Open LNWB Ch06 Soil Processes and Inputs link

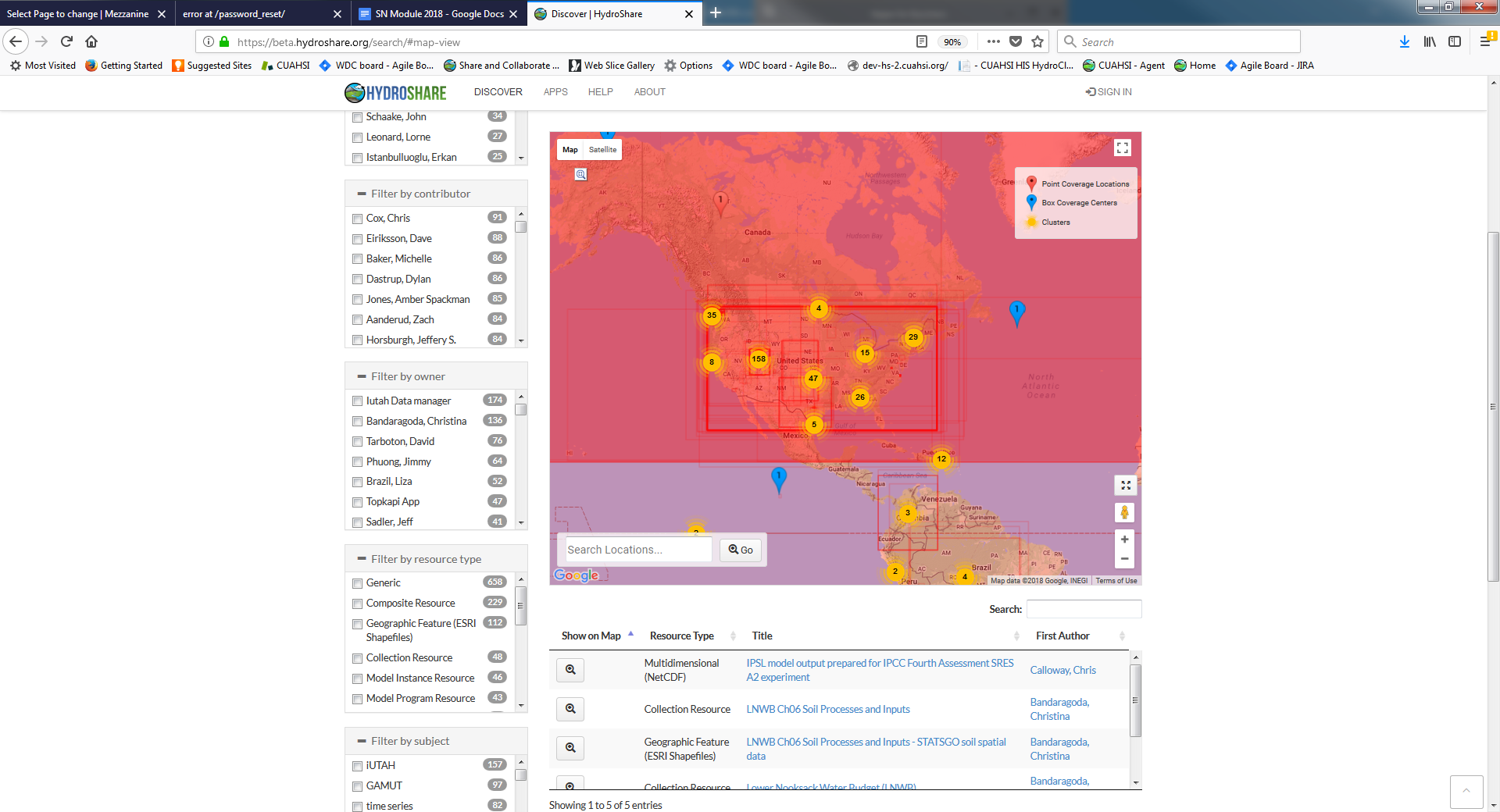(828, 709)
